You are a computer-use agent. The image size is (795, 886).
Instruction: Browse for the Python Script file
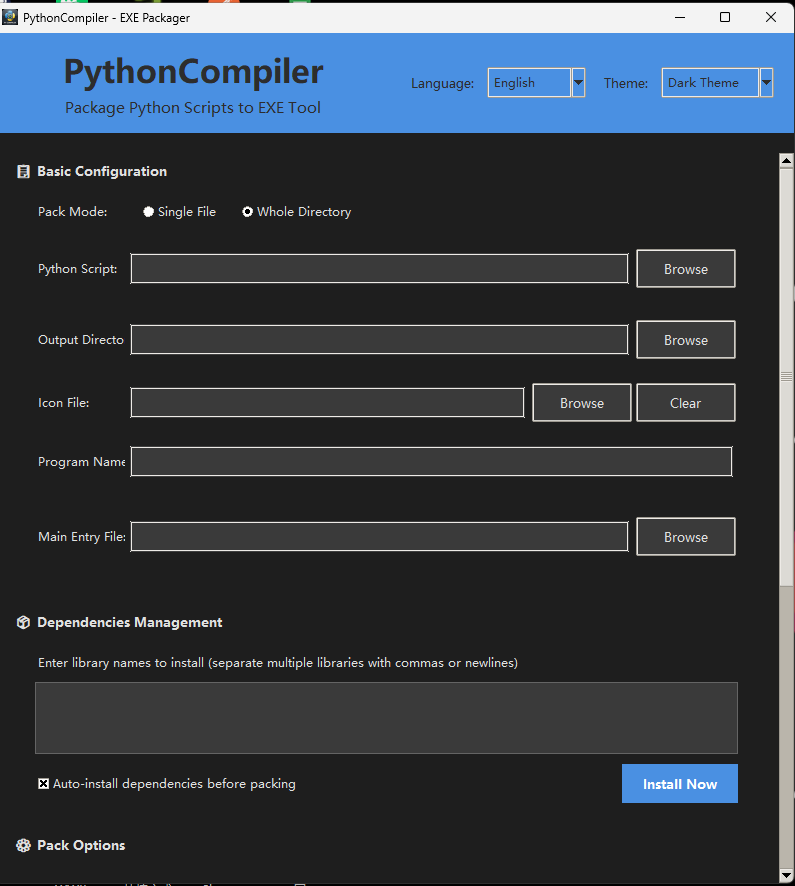tap(685, 269)
